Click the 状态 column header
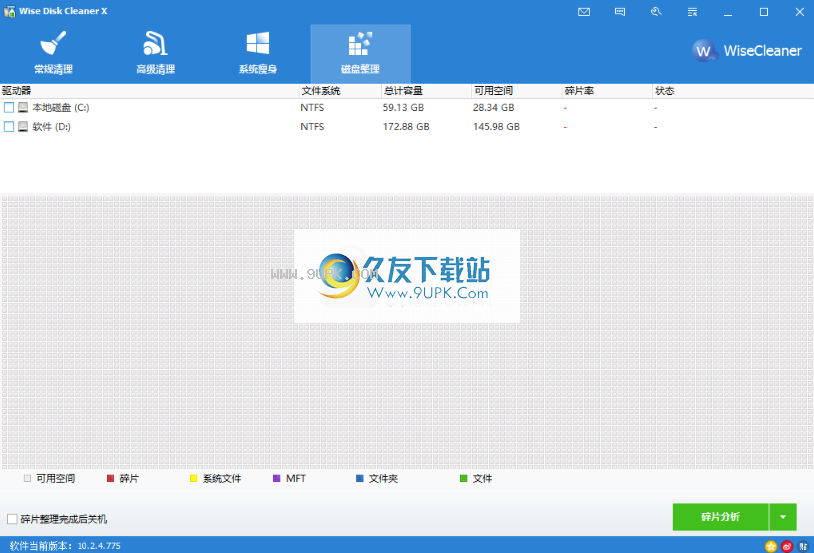The width and height of the screenshot is (814, 553). point(732,91)
